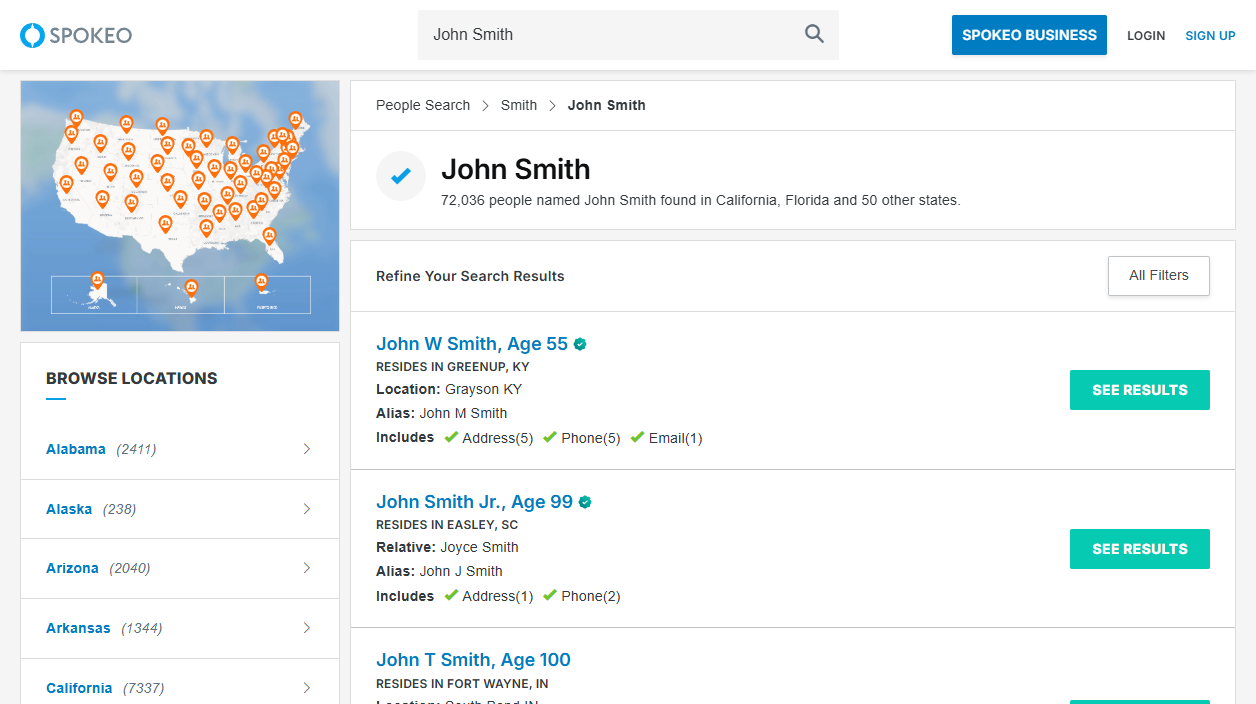Viewport: 1256px width, 704px height.
Task: Click the Login link
Action: pyautogui.click(x=1146, y=35)
